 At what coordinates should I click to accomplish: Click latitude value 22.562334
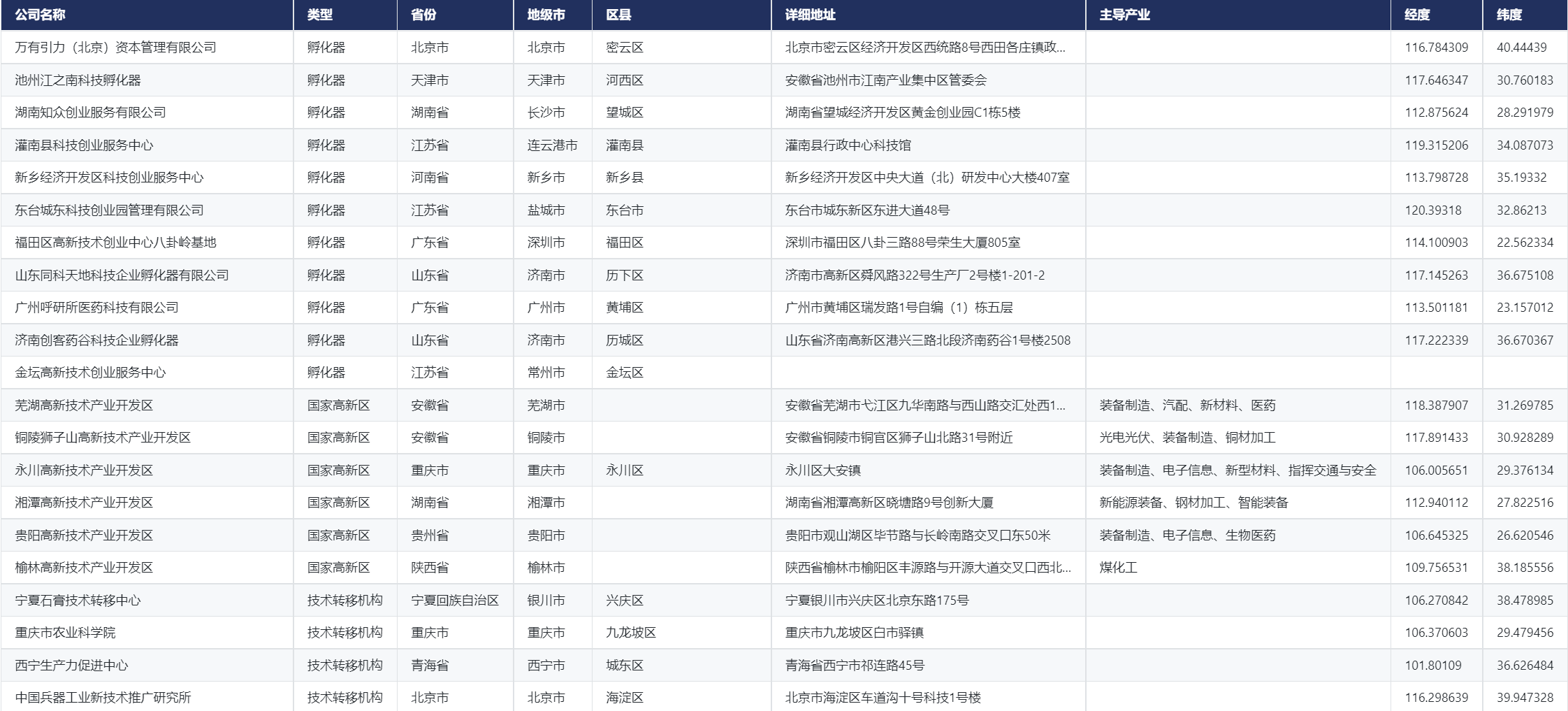1525,243
